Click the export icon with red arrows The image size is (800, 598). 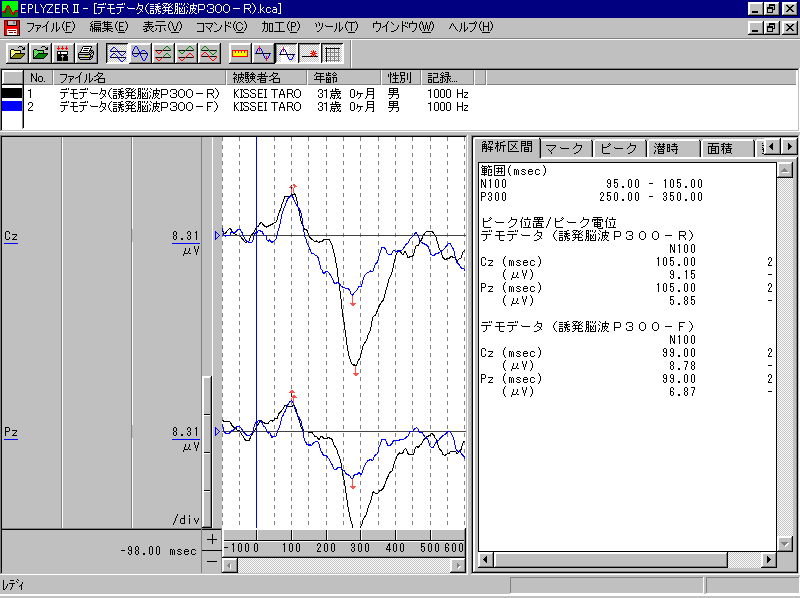coord(63,53)
